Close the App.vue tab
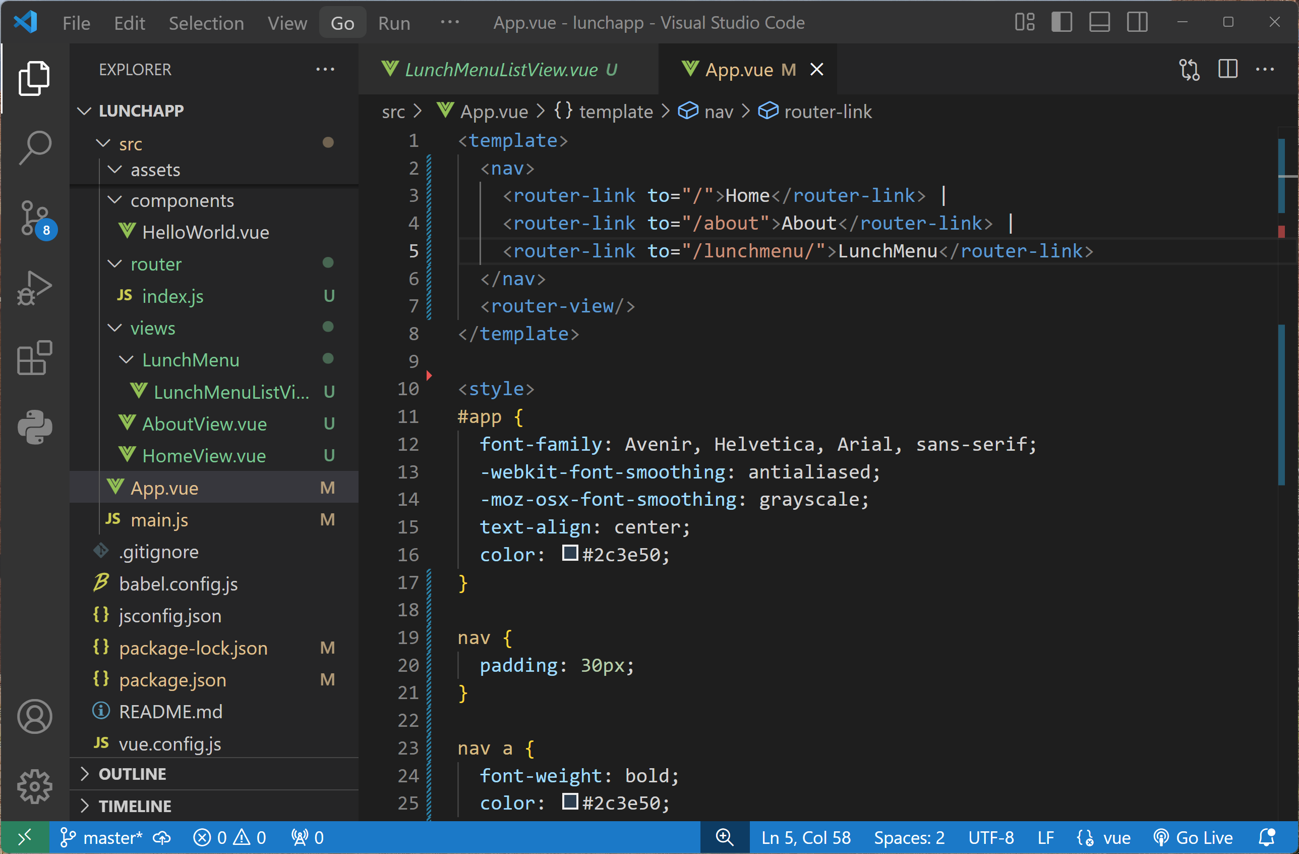 (817, 69)
